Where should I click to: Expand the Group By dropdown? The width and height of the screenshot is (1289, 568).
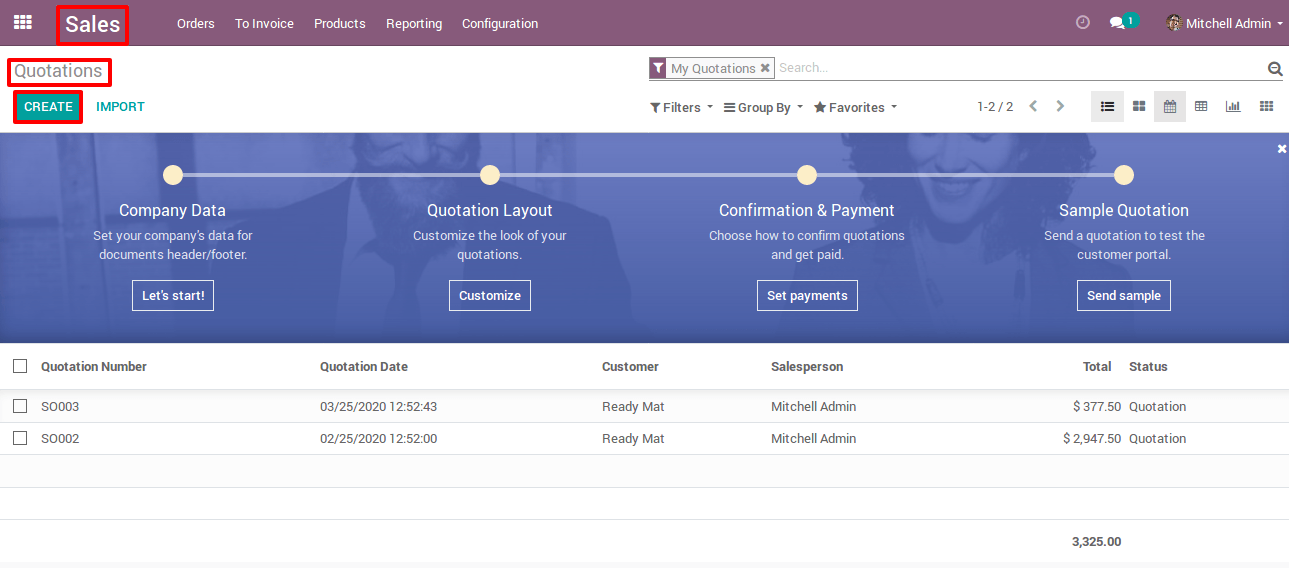763,107
